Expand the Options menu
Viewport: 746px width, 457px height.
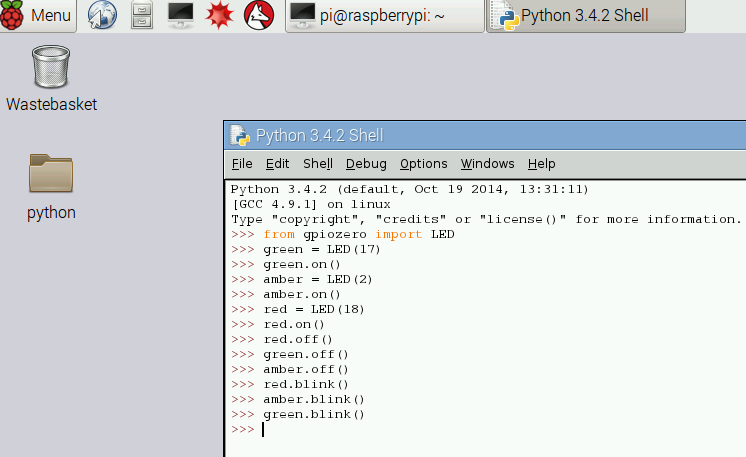(423, 164)
